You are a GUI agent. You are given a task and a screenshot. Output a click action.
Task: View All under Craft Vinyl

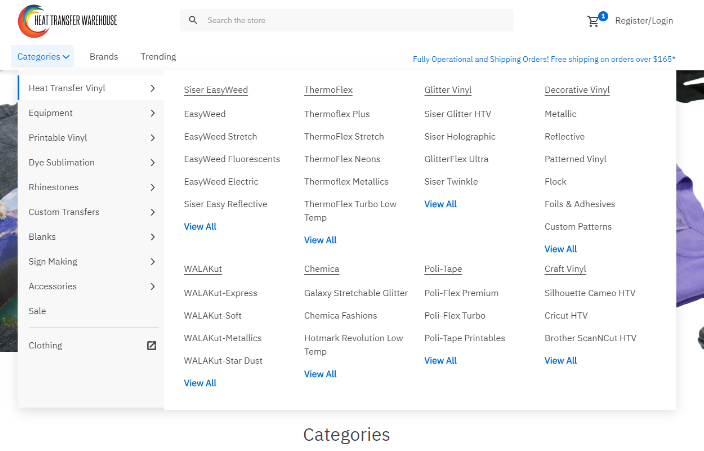point(560,361)
